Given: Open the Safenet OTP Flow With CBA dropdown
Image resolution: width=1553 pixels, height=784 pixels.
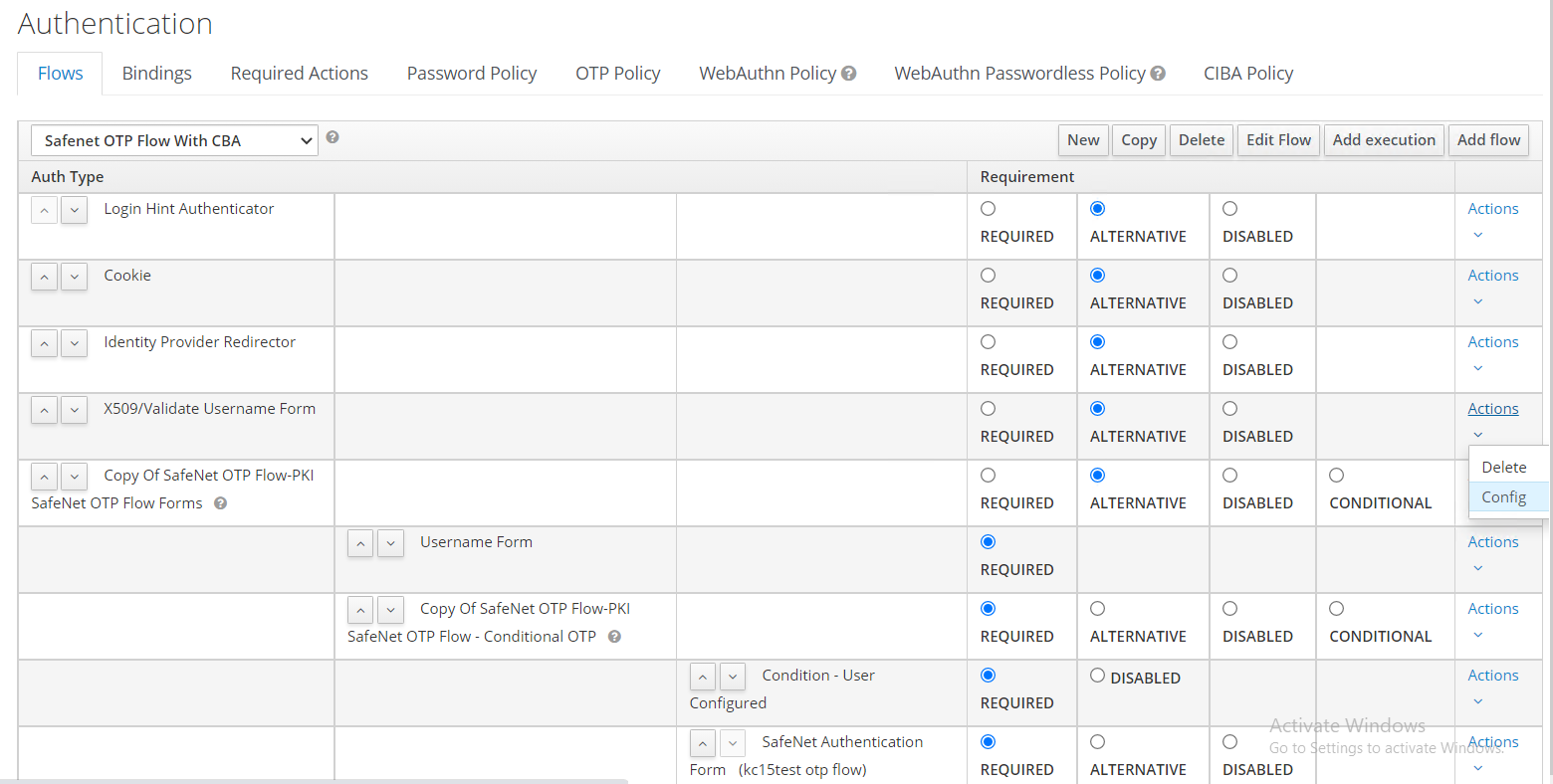Looking at the screenshot, I should (174, 140).
